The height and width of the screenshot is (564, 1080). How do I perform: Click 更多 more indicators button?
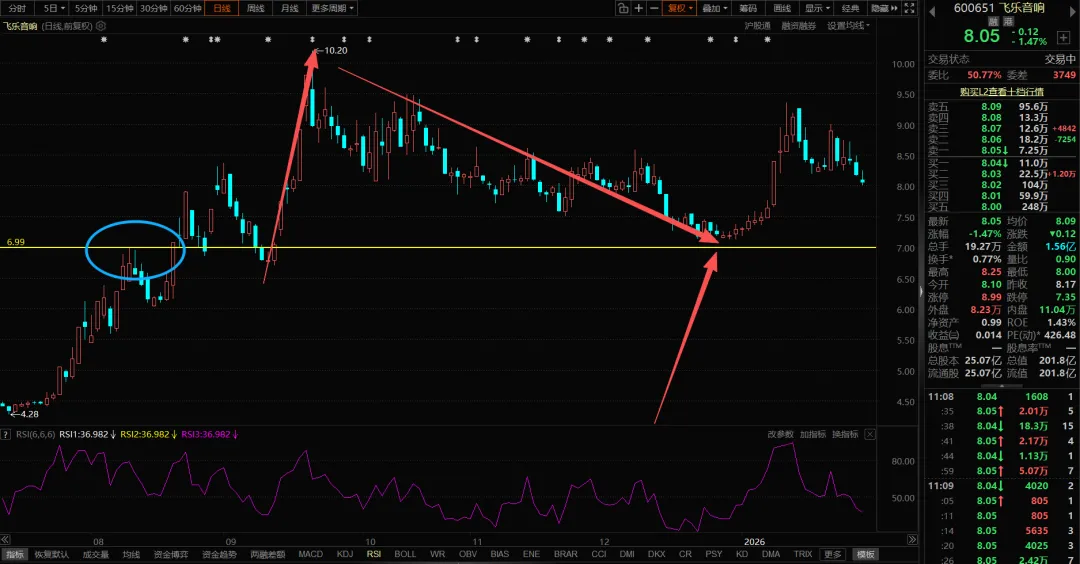point(833,554)
